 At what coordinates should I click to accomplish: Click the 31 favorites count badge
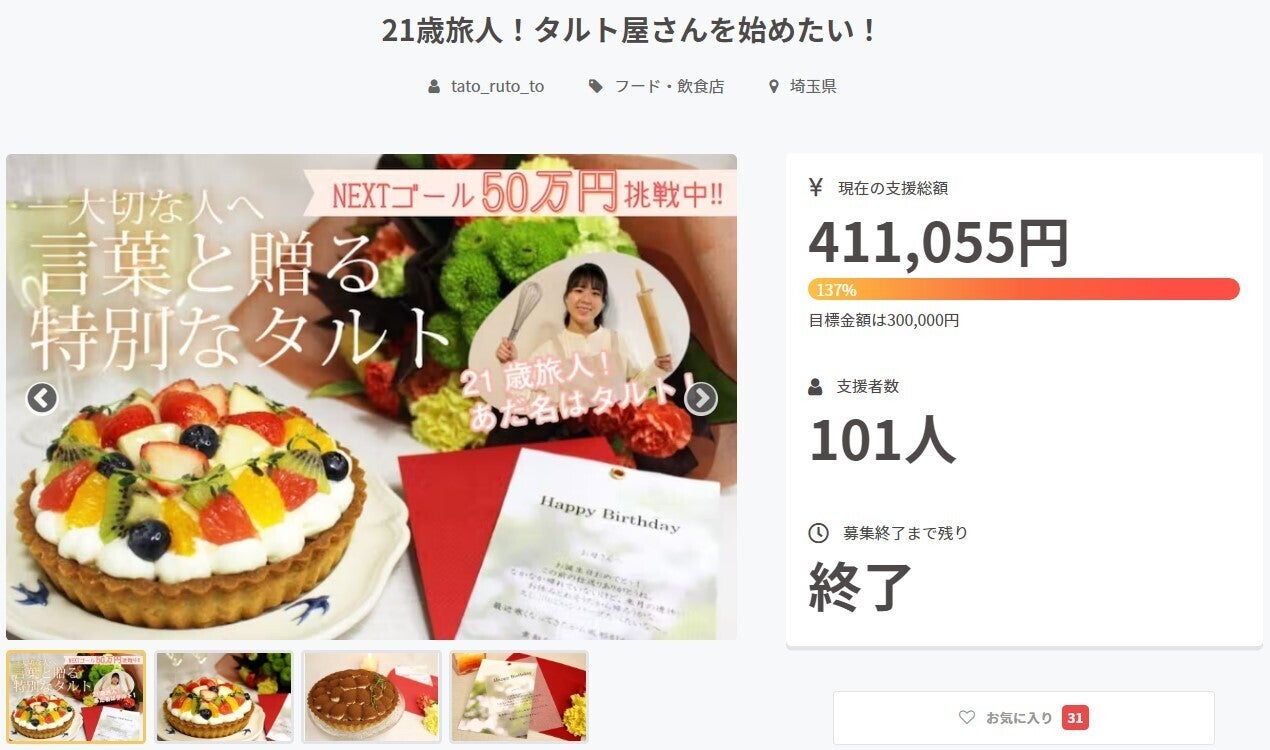(x=1075, y=717)
